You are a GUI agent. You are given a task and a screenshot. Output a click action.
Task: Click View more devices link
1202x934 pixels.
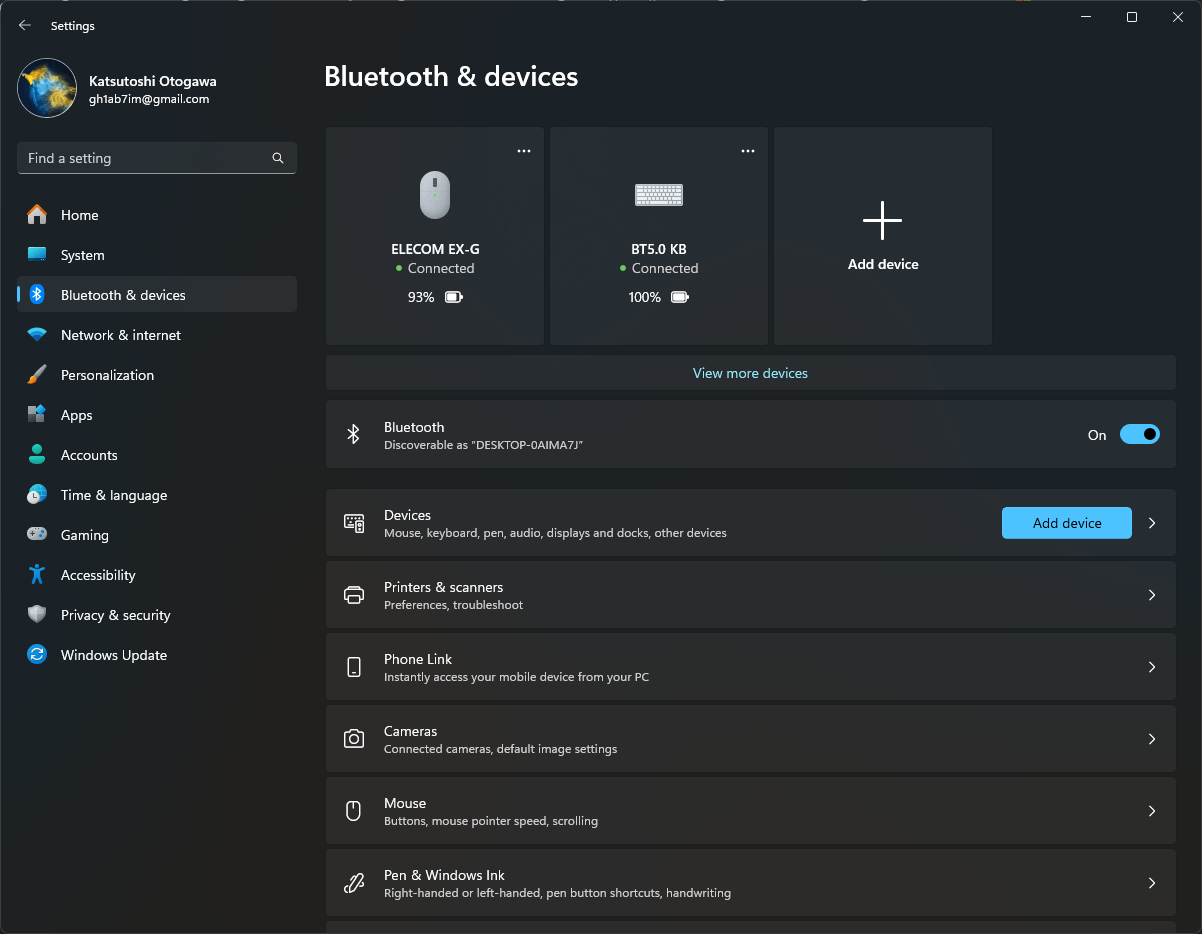750,373
